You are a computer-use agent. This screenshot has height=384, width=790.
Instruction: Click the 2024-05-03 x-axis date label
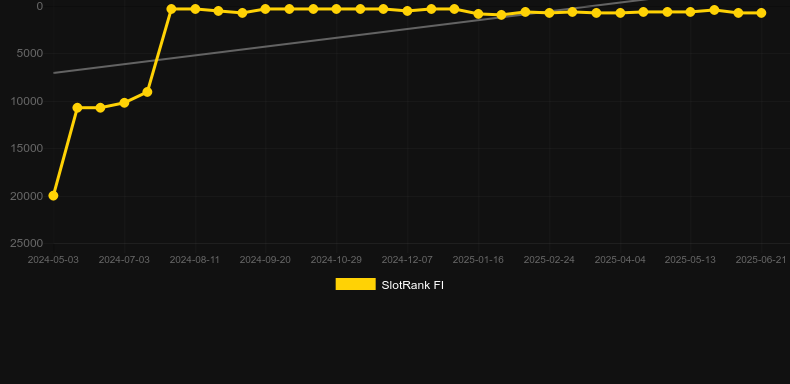(53, 260)
